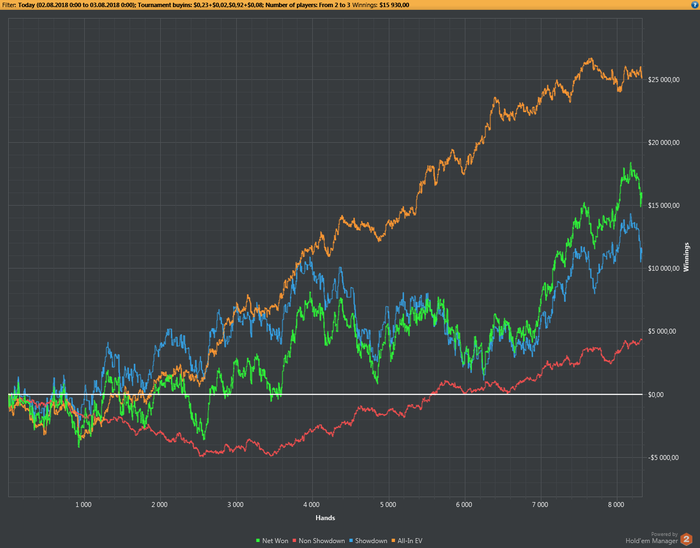Click the Filter date range text
Screen dimensions: 700x548
point(77,5)
